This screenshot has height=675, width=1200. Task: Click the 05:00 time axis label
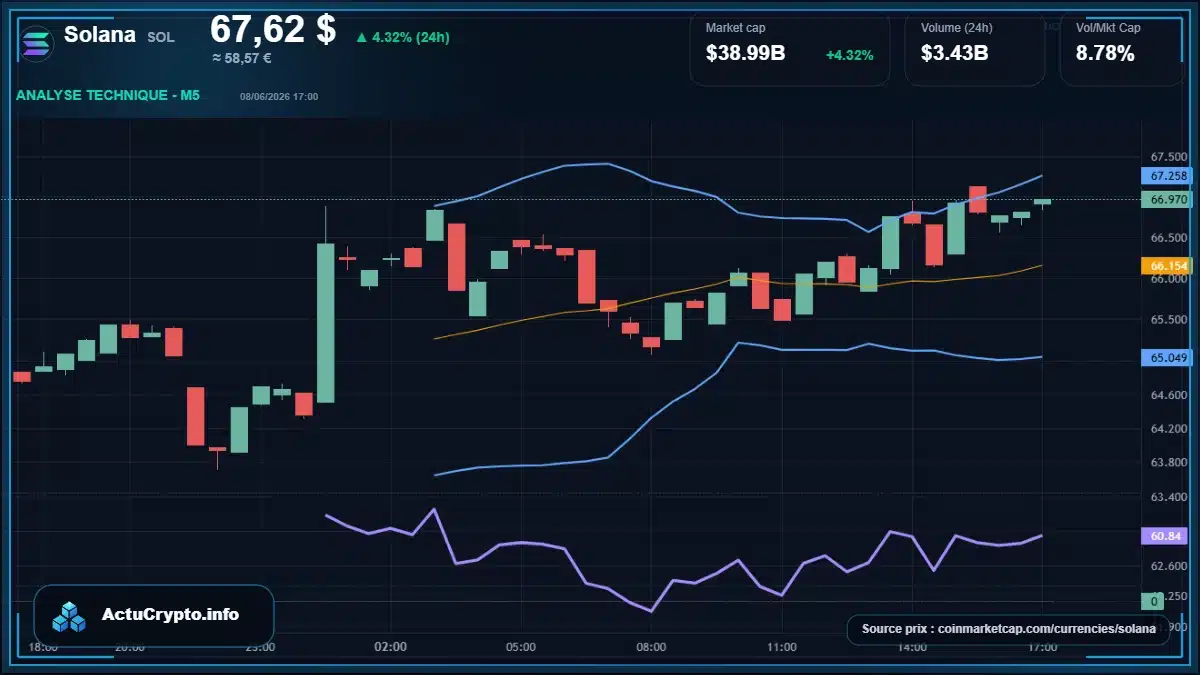pos(521,647)
